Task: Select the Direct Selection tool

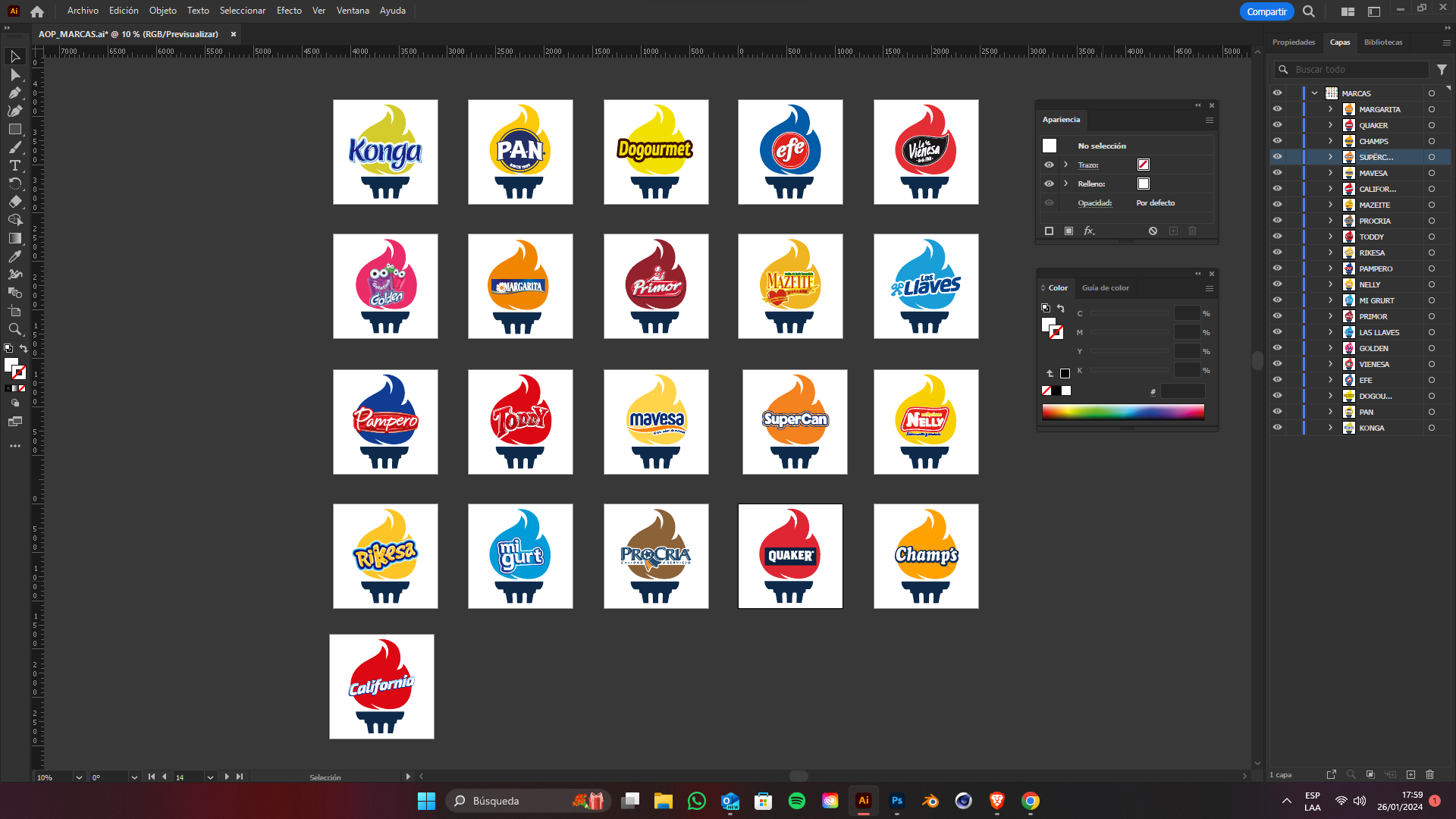Action: click(x=14, y=74)
